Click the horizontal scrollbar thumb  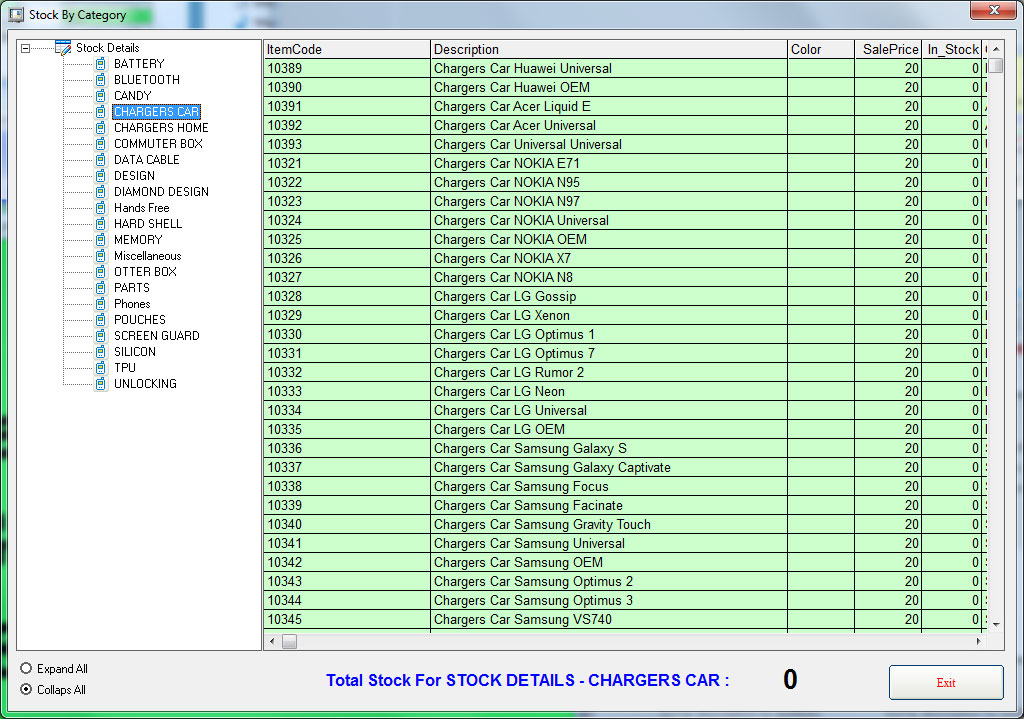pyautogui.click(x=289, y=641)
